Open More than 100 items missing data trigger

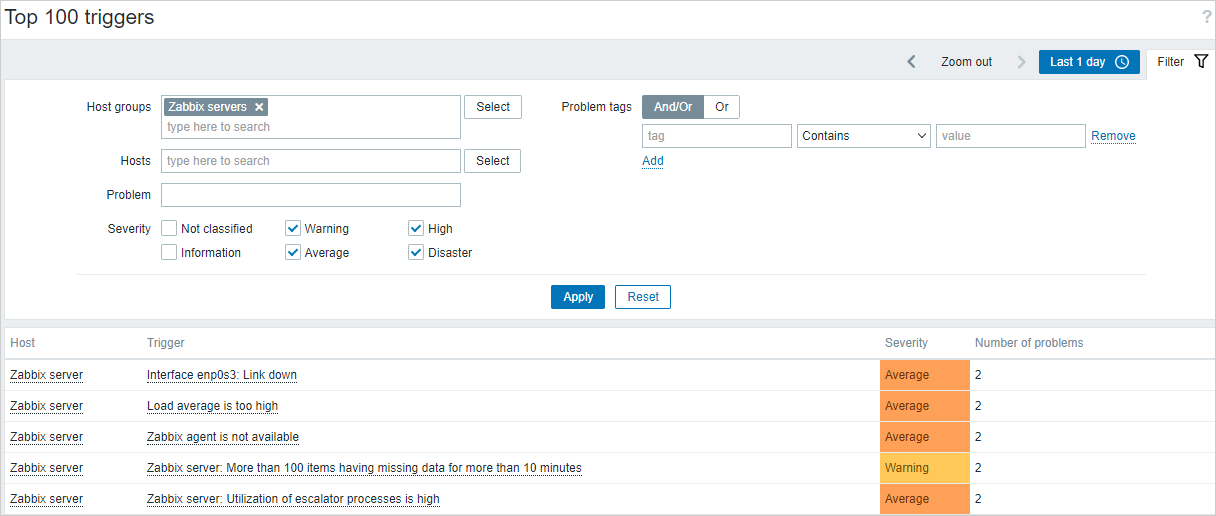(364, 468)
